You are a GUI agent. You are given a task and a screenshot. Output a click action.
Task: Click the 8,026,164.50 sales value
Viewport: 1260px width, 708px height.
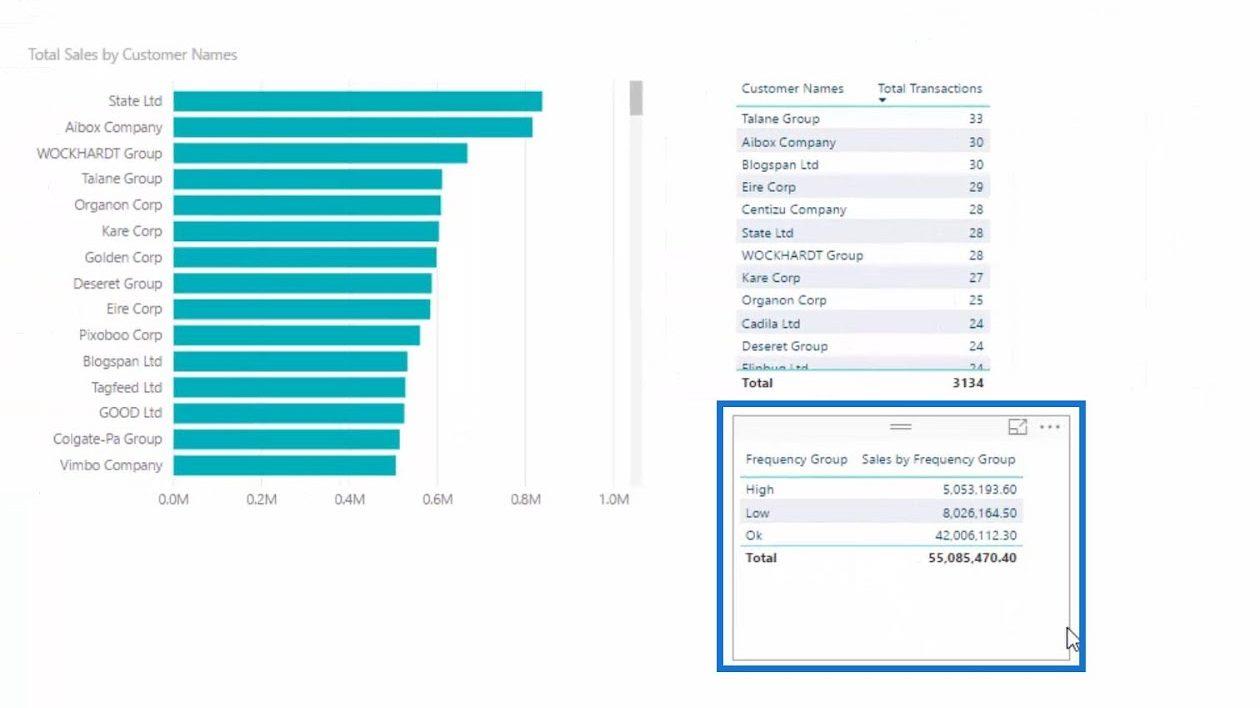pyautogui.click(x=979, y=513)
